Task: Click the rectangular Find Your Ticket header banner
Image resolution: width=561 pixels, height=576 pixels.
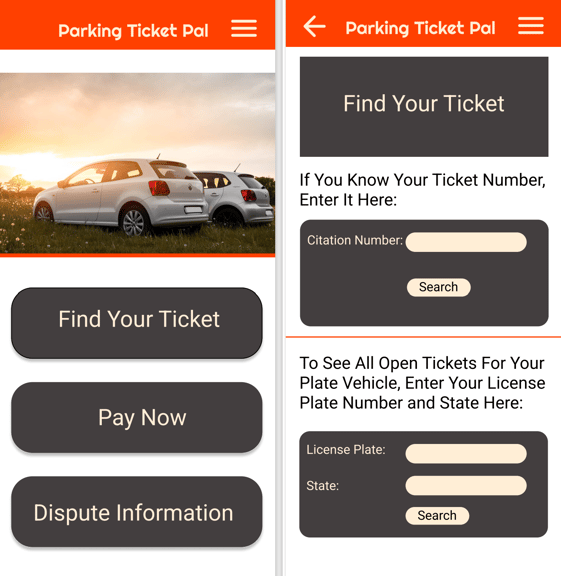Action: (x=424, y=107)
